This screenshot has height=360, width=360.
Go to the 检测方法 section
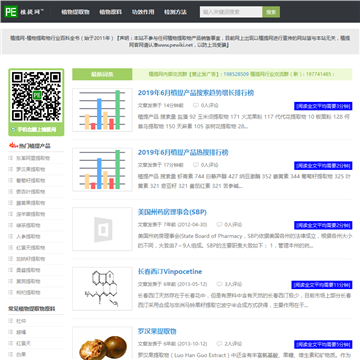(175, 12)
